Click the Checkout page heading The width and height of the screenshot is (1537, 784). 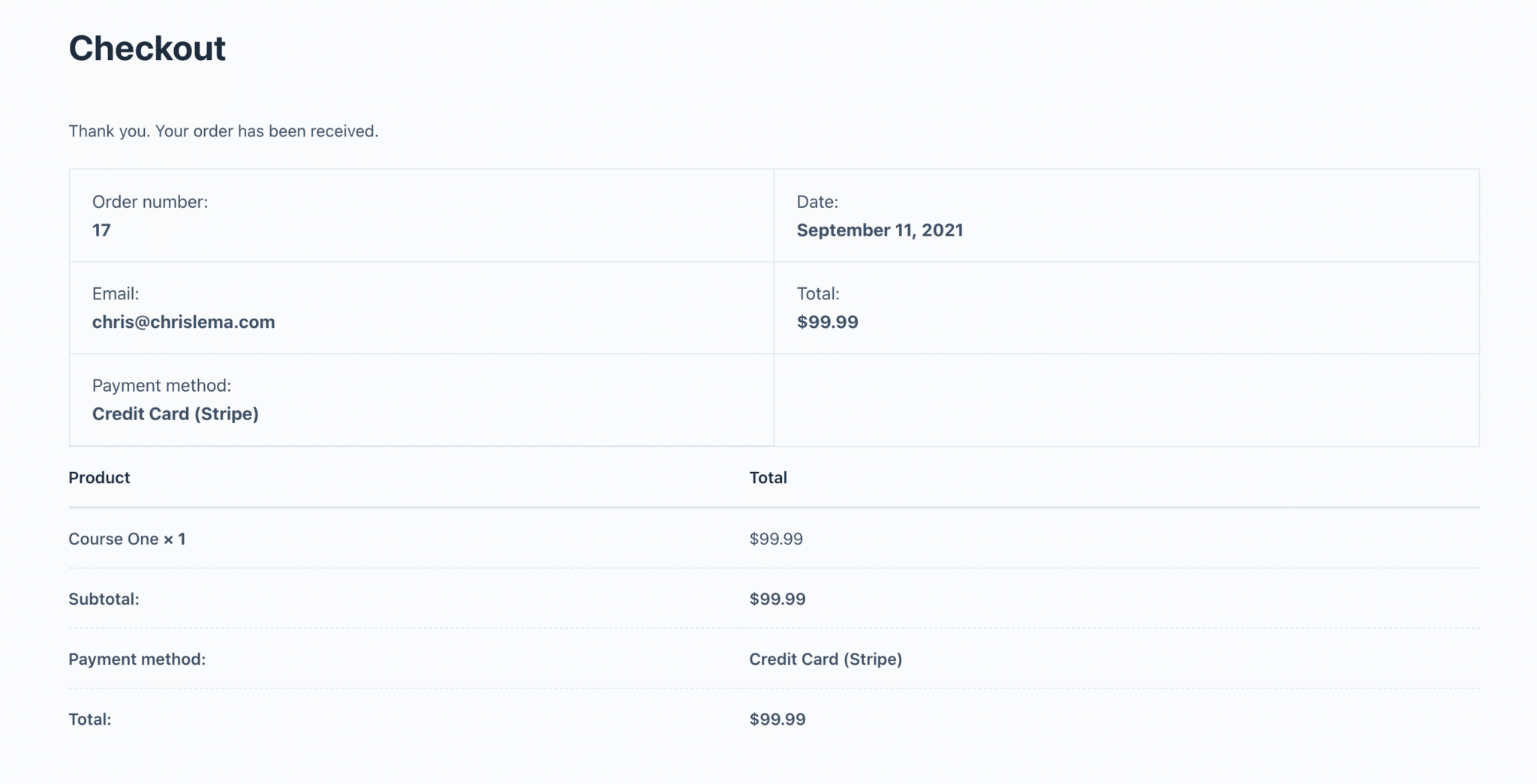click(147, 49)
